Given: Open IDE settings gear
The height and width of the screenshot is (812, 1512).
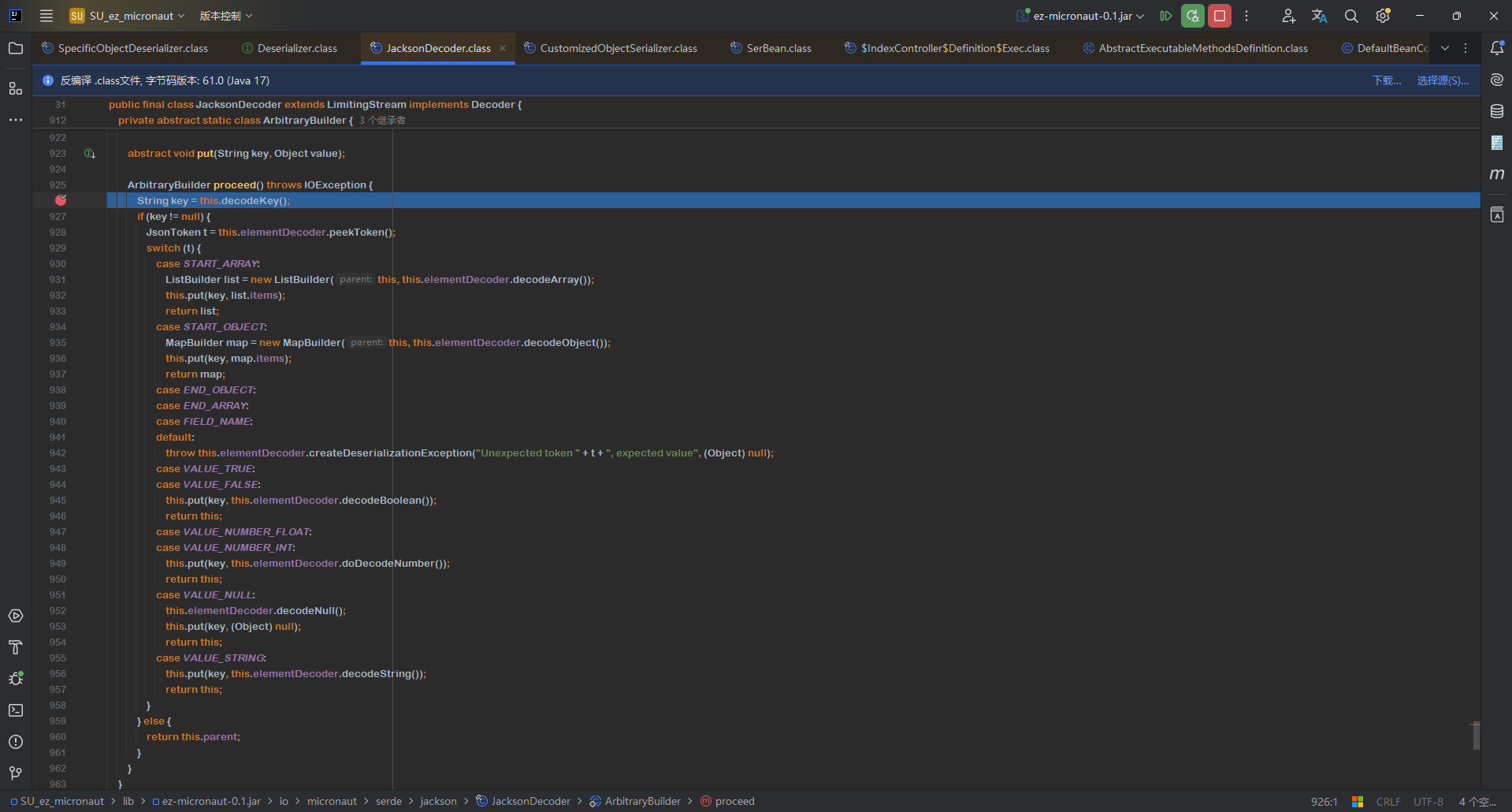Looking at the screenshot, I should pos(1383,16).
